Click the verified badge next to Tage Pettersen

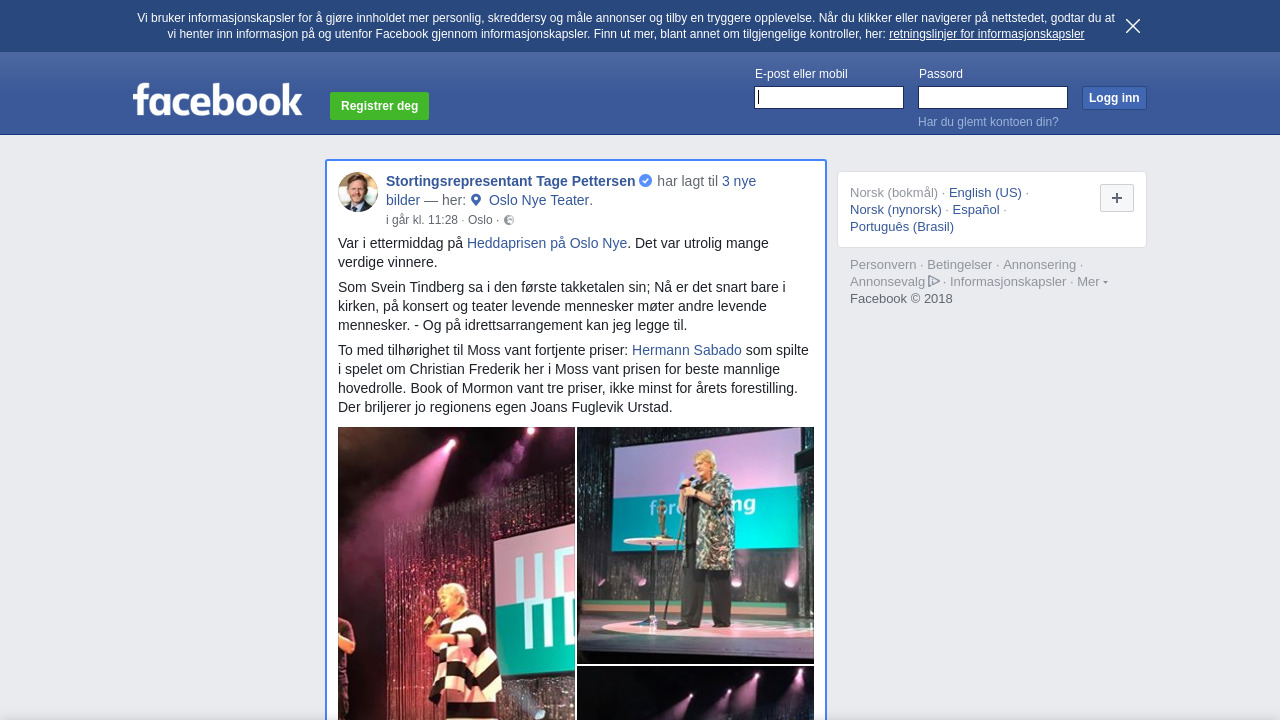click(x=646, y=181)
